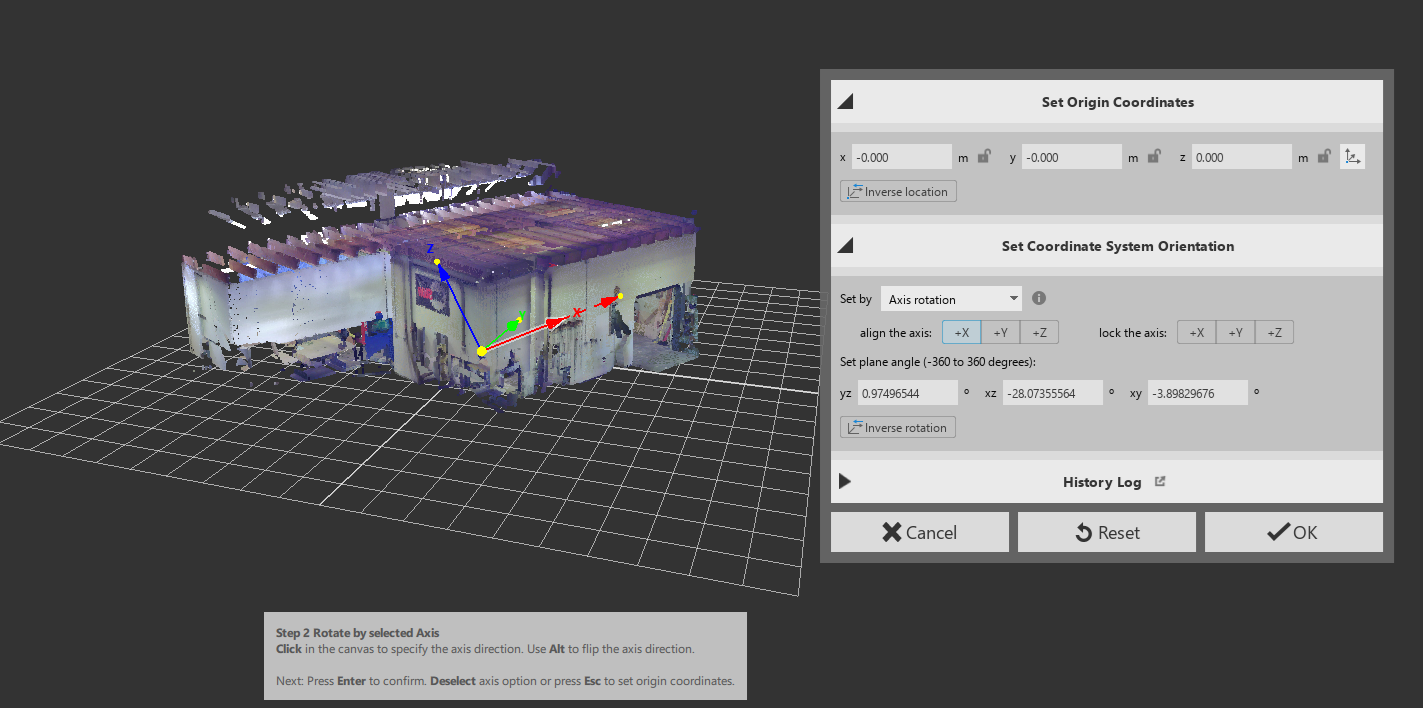Click the Reset button
1423x708 pixels.
[x=1107, y=532]
